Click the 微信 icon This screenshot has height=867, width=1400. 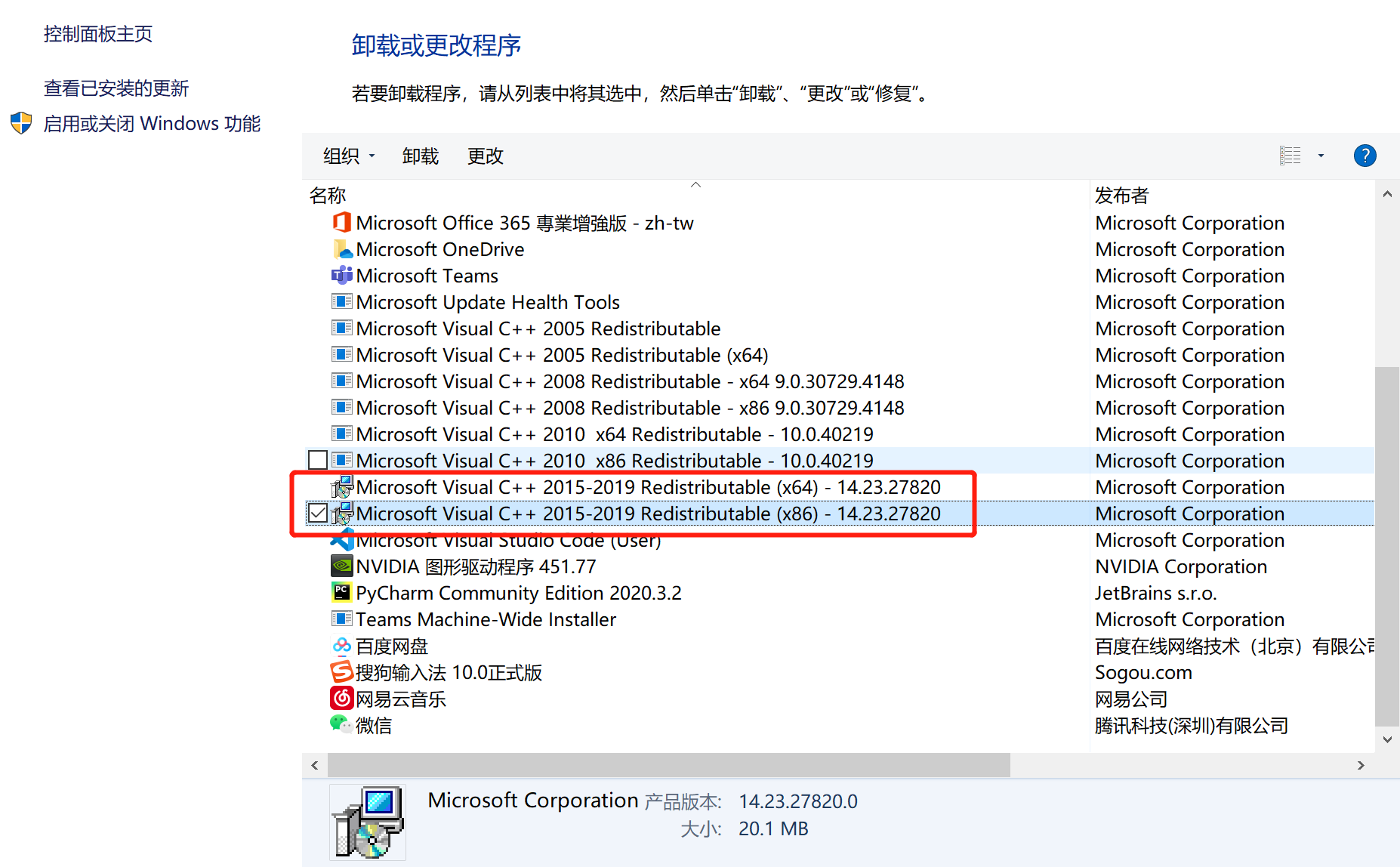tap(341, 724)
